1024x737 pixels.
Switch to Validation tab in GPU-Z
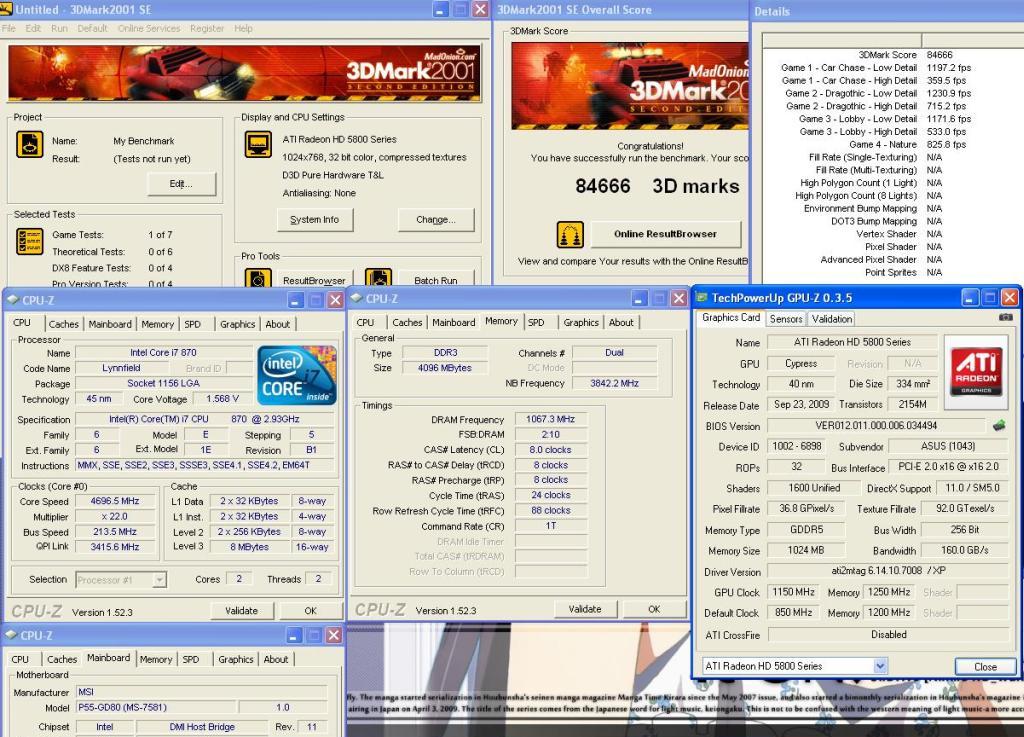831,319
